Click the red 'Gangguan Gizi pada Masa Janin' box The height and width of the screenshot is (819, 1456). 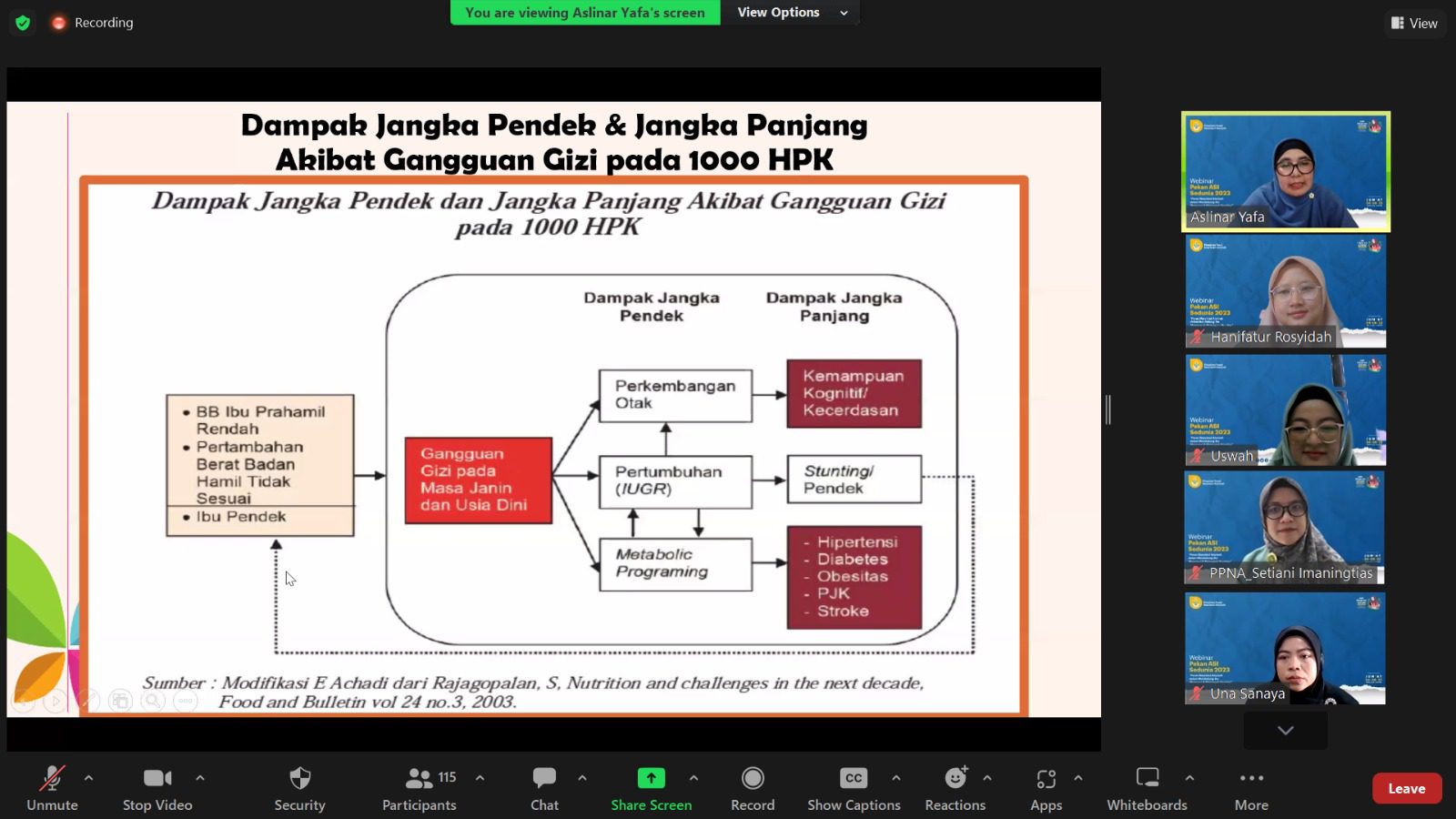click(x=479, y=480)
